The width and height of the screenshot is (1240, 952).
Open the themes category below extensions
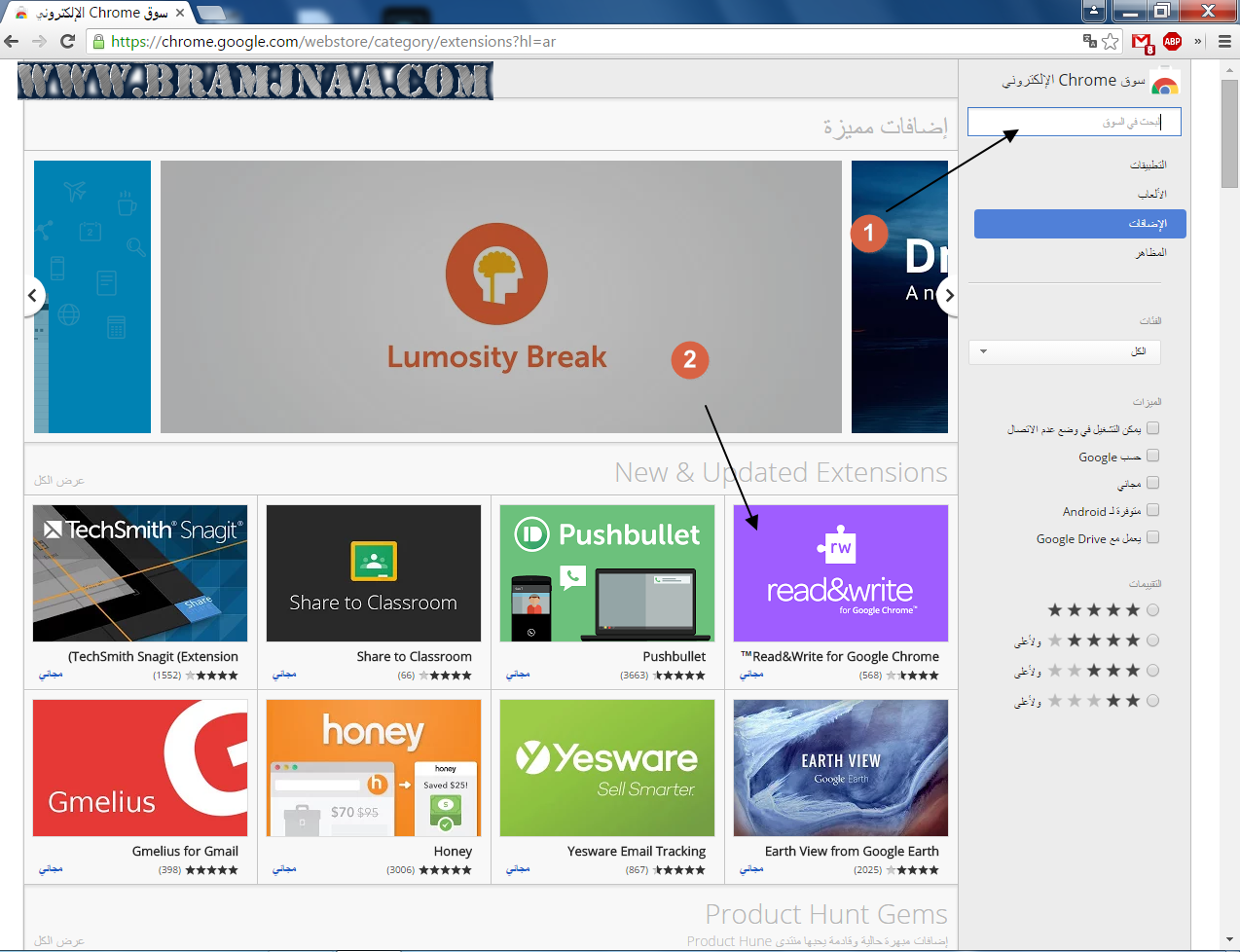pos(1151,253)
